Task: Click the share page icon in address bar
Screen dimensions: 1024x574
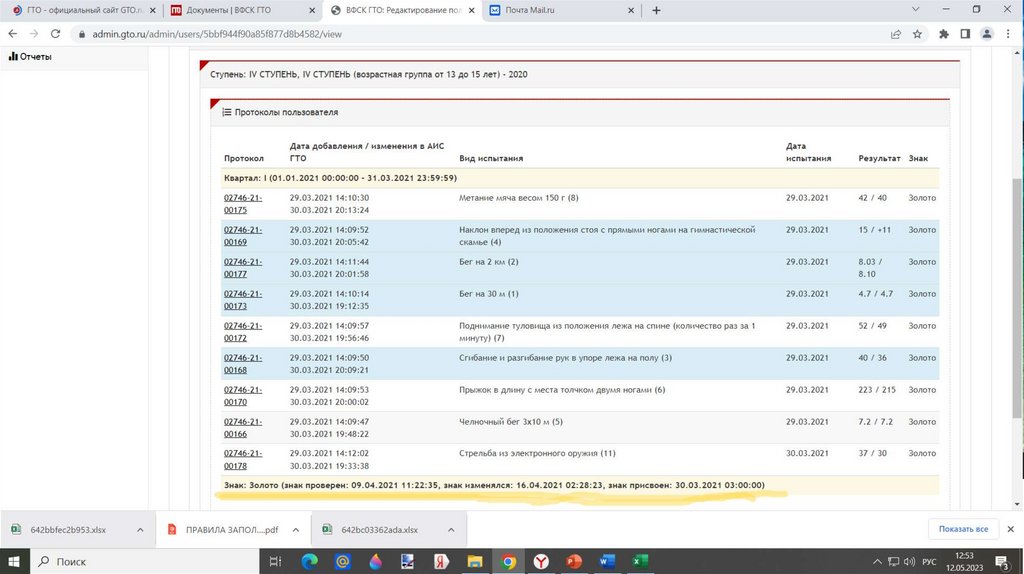Action: (895, 33)
